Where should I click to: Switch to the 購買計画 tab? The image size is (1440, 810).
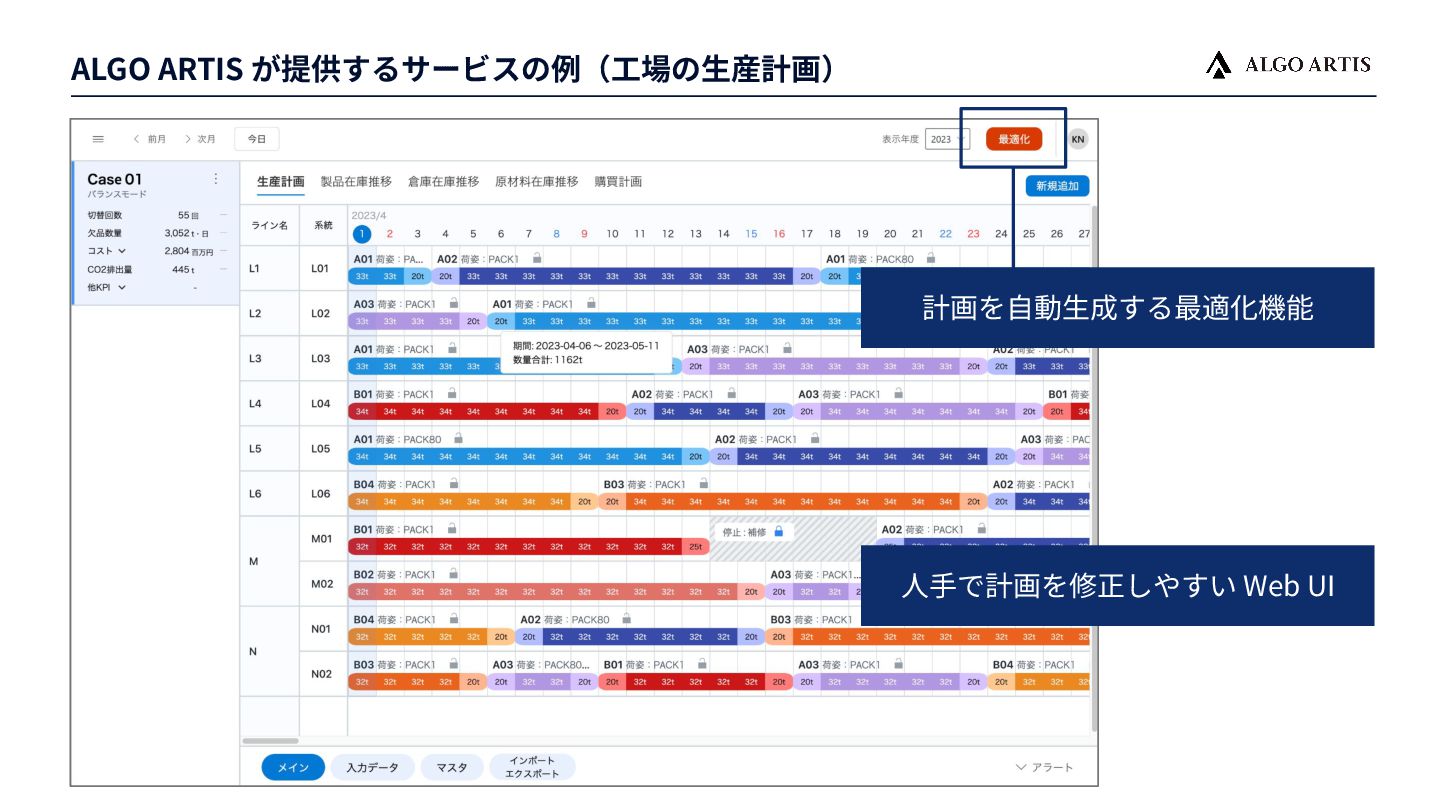click(x=618, y=182)
